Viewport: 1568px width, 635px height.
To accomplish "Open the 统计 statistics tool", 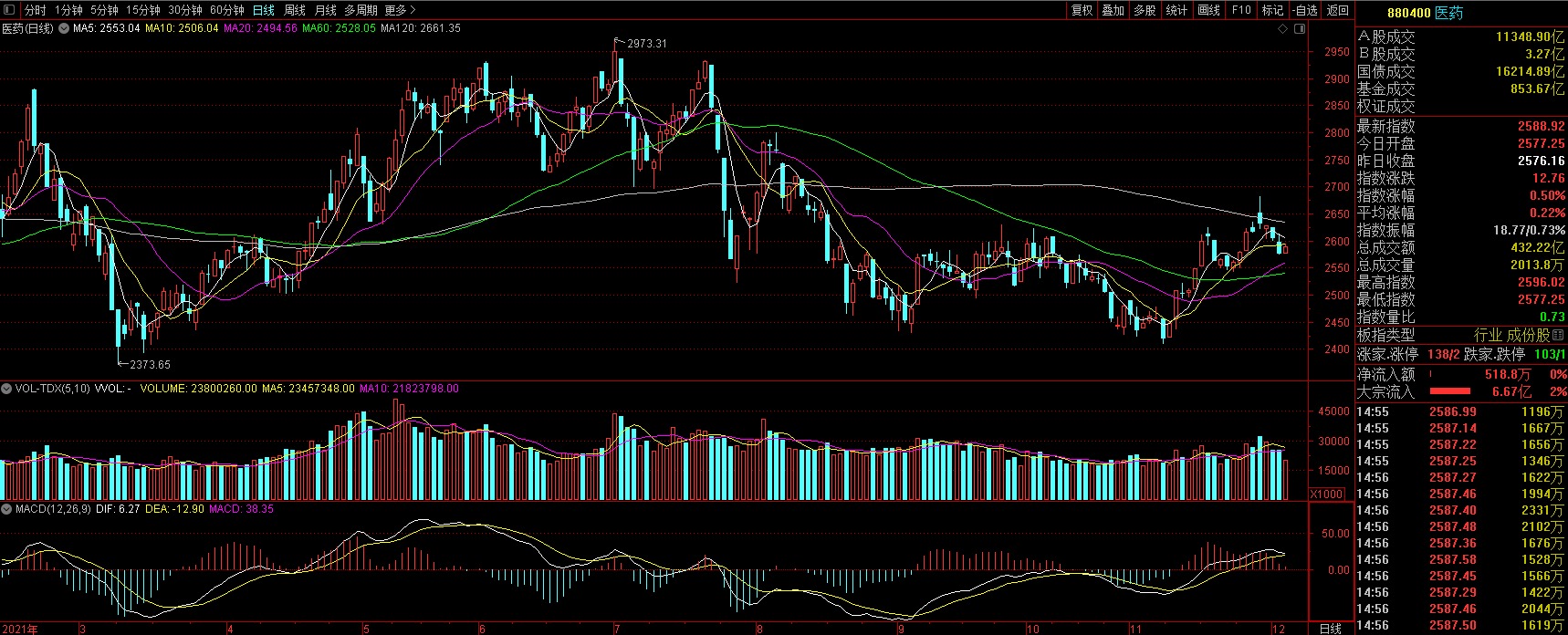I will 1176,10.
